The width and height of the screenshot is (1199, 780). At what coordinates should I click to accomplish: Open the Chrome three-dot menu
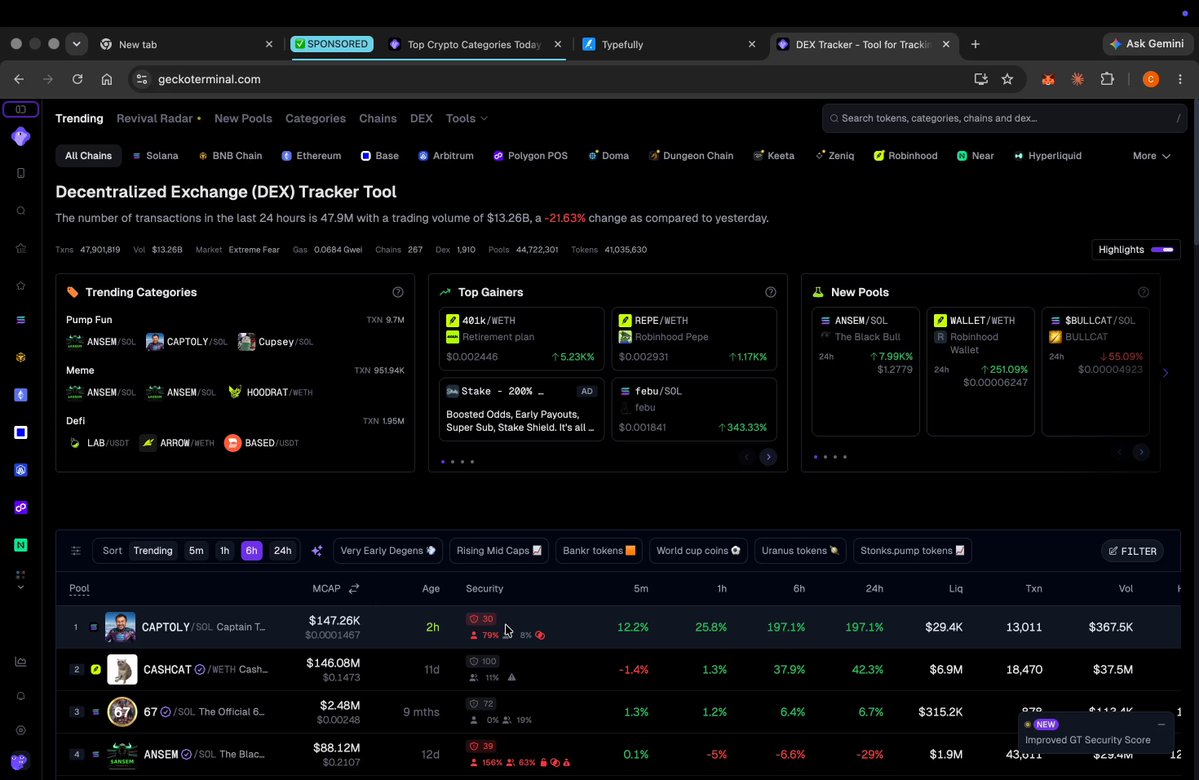pos(1180,79)
